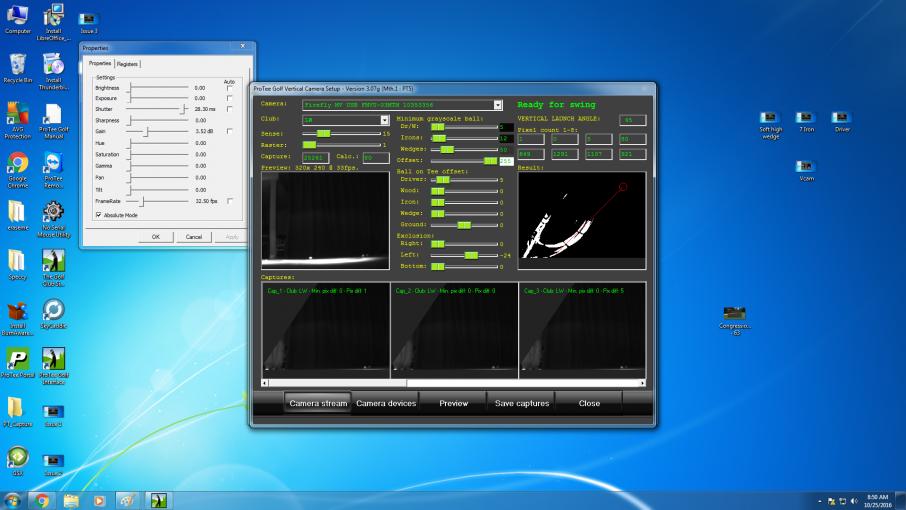The width and height of the screenshot is (906, 510).
Task: Click the Cap_2 capture thumbnail
Action: (x=454, y=330)
